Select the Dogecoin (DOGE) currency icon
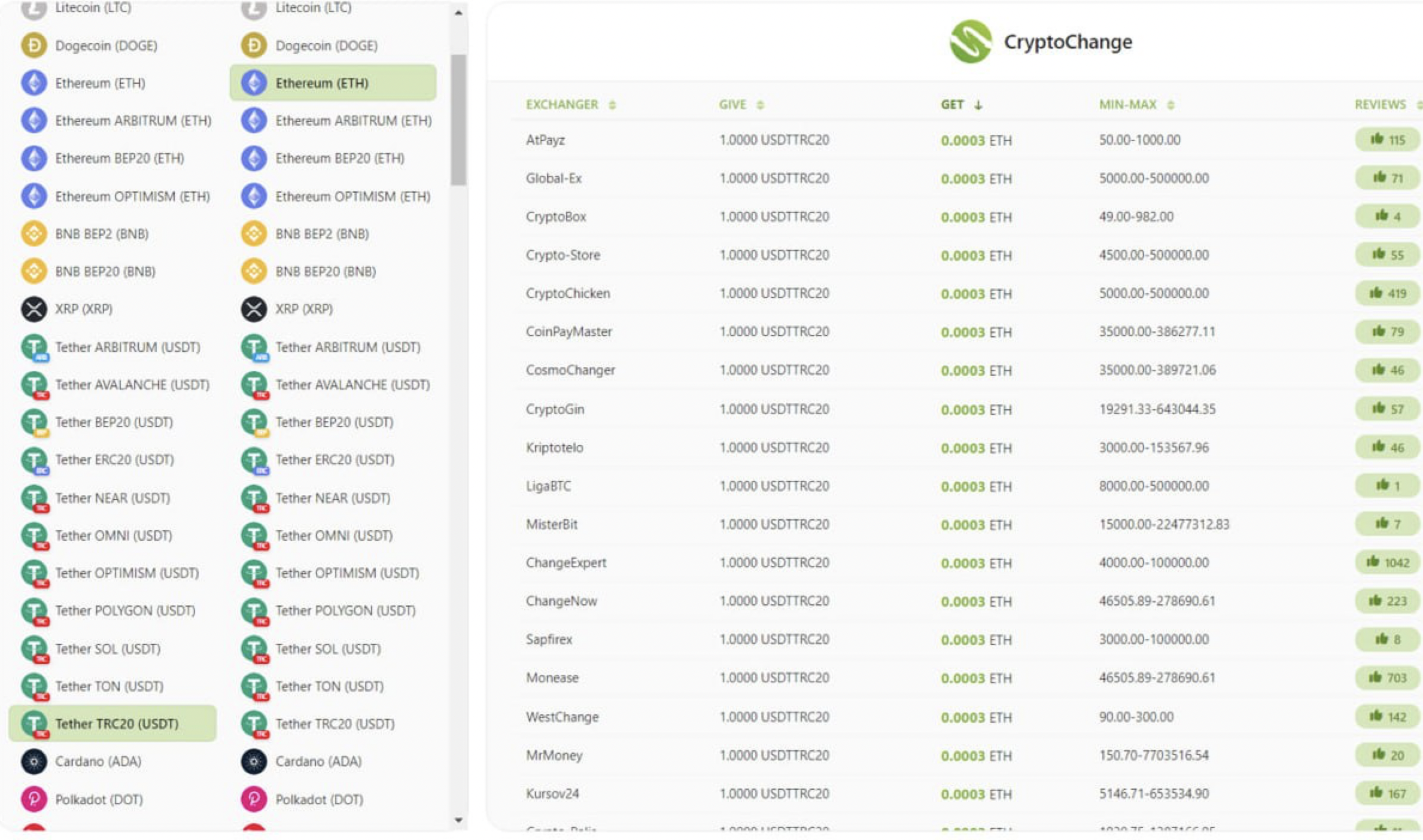Image resolution: width=1423 pixels, height=840 pixels. click(x=34, y=45)
